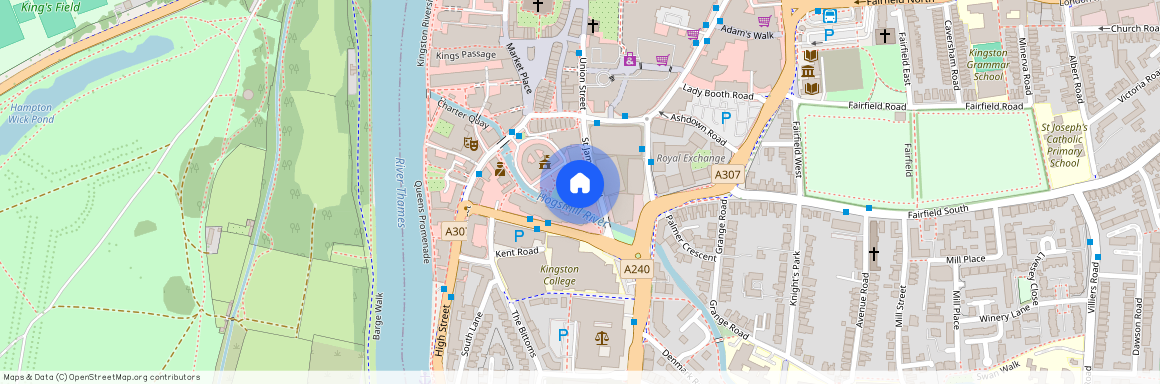The image size is (1160, 384).
Task: Click the Mill Street label
Action: [900, 306]
